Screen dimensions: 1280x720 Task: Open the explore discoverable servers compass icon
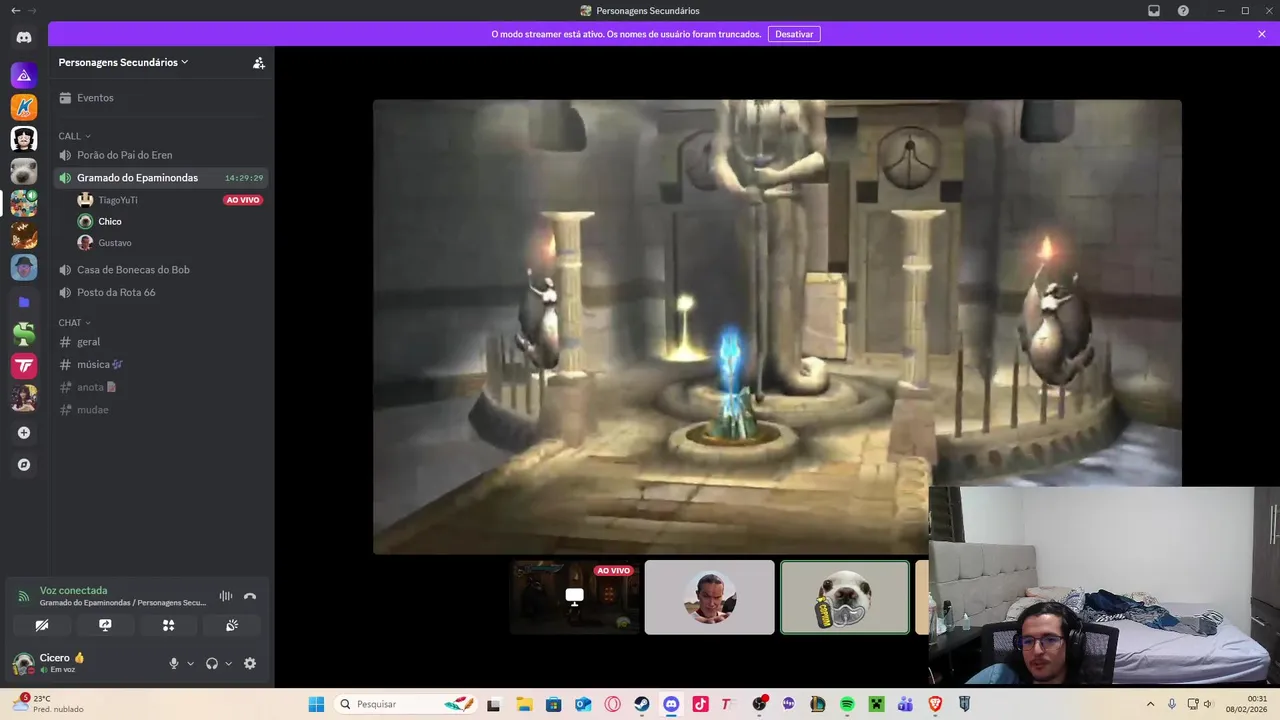pos(24,465)
